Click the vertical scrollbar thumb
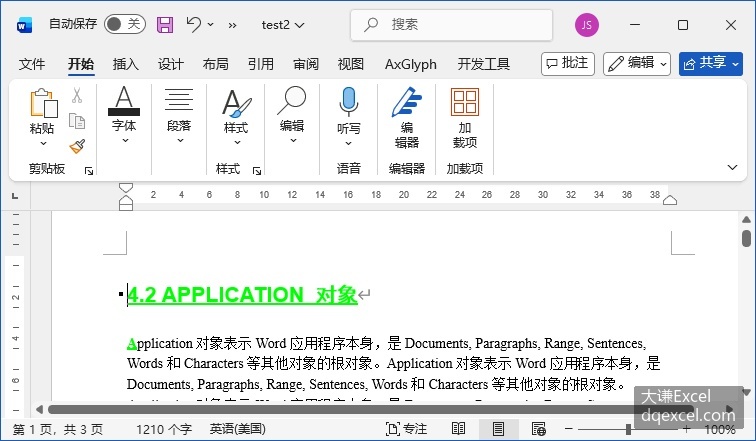The width and height of the screenshot is (756, 441). pos(746,238)
